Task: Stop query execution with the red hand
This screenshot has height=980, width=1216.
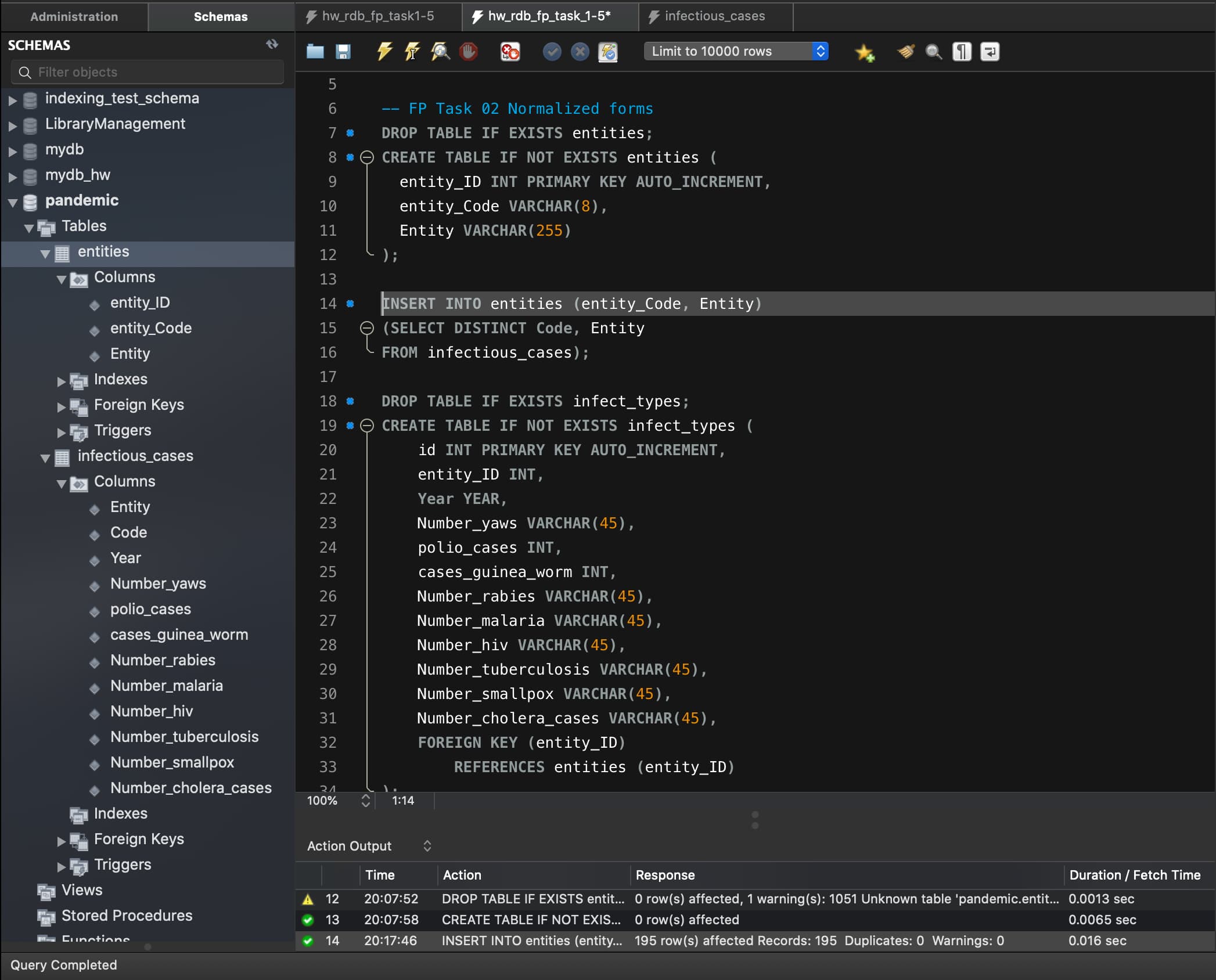Action: click(x=468, y=52)
